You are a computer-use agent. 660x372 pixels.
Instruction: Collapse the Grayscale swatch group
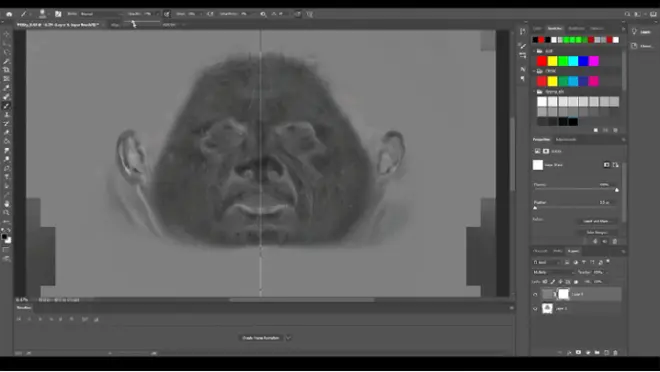[x=535, y=91]
